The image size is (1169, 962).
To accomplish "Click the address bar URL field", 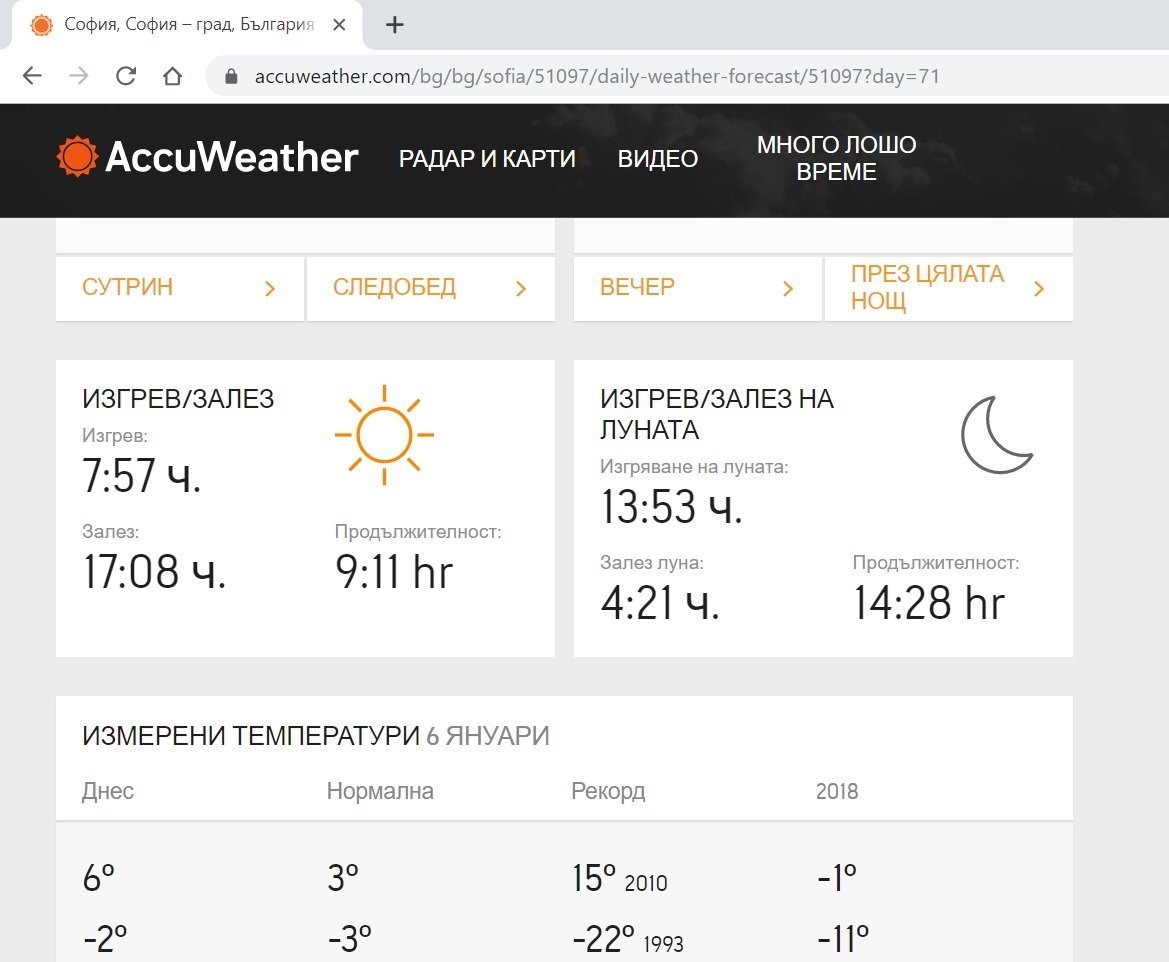I will click(x=597, y=77).
